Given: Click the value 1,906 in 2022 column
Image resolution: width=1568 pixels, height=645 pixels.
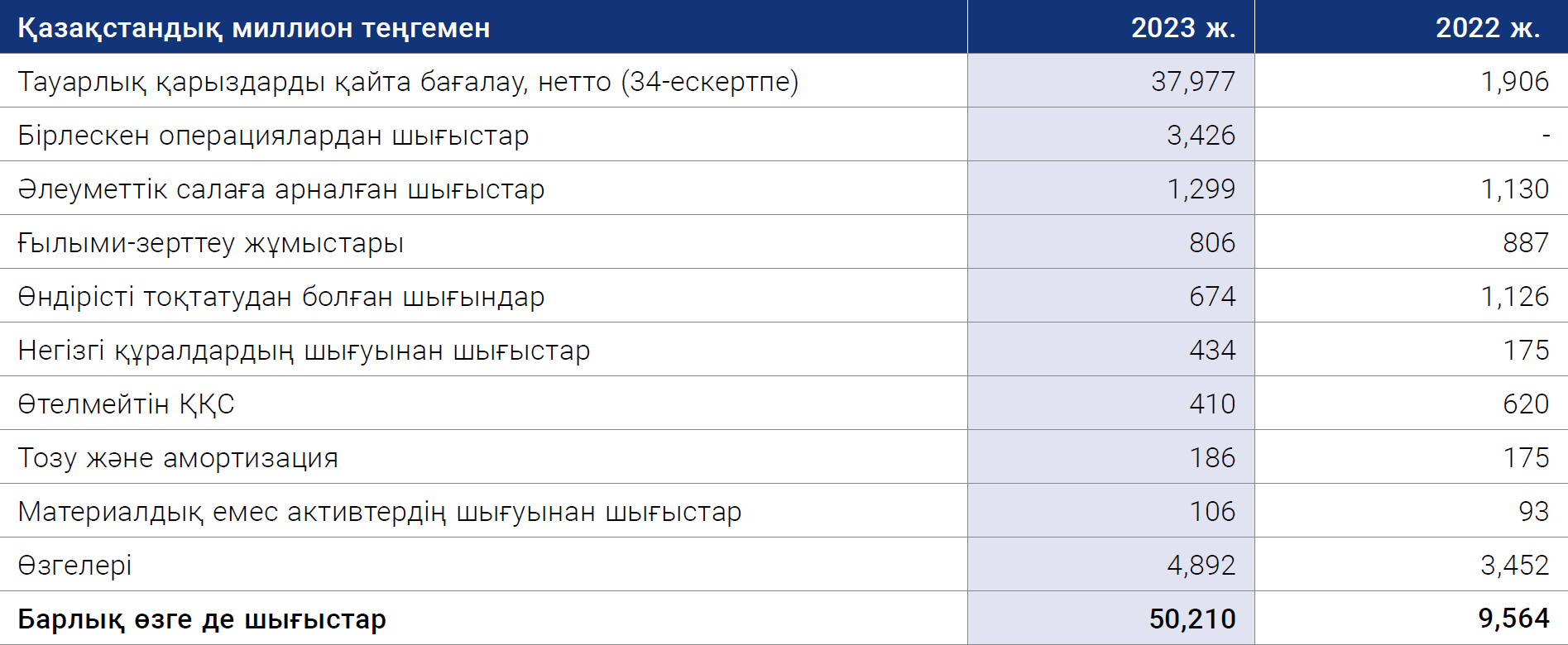Looking at the screenshot, I should 1514,82.
